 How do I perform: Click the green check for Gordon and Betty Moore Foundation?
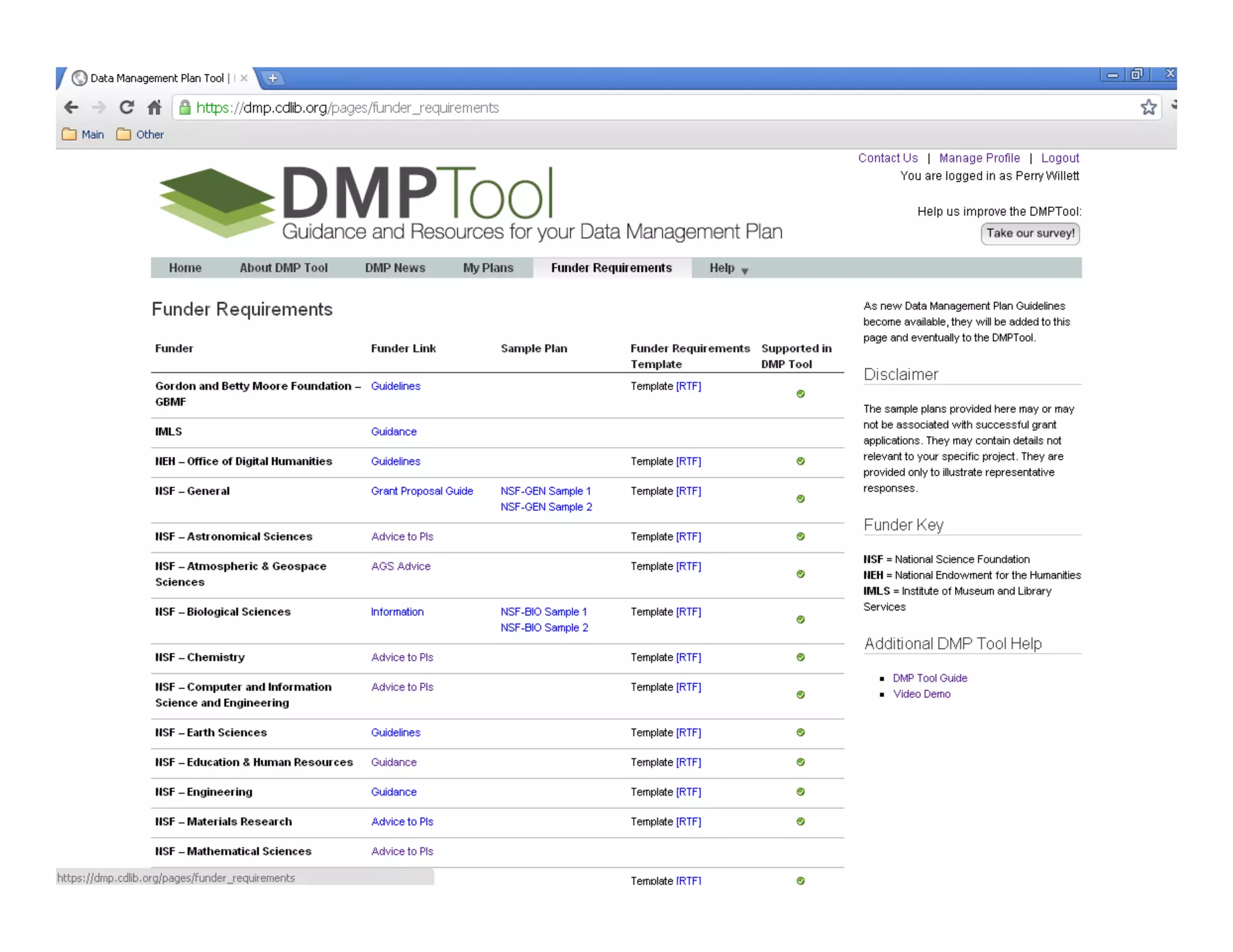click(x=800, y=394)
